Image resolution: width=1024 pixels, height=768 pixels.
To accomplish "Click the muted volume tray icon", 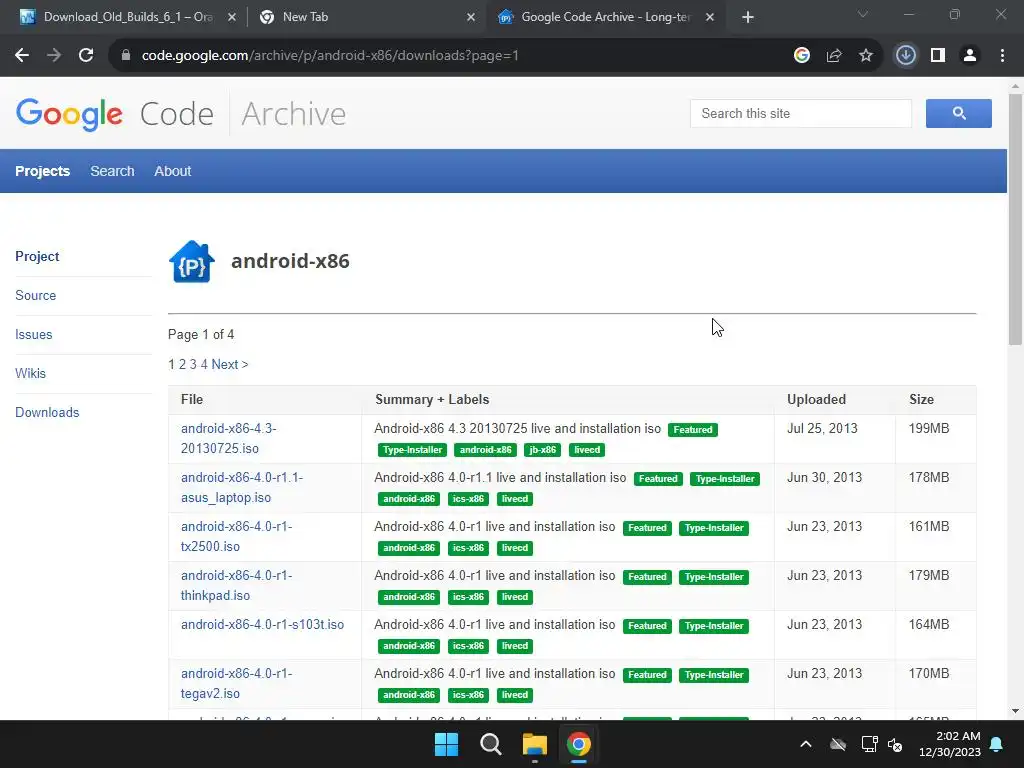I will 895,744.
